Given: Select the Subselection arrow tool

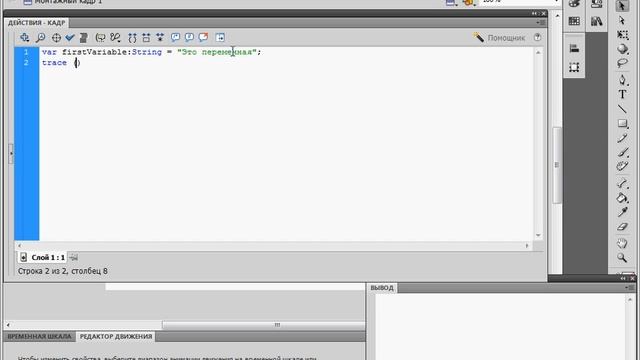Looking at the screenshot, I should [622, 20].
